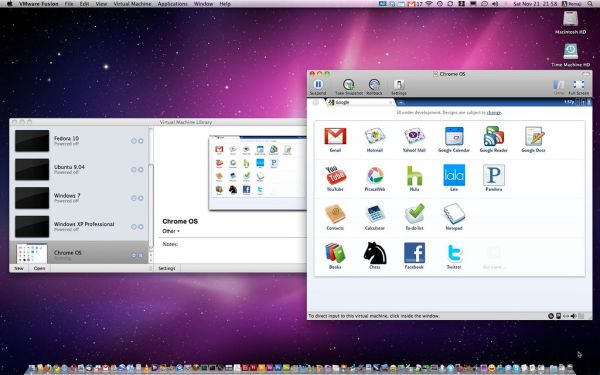Start the Chess app icon
600x375 pixels.
pyautogui.click(x=375, y=256)
